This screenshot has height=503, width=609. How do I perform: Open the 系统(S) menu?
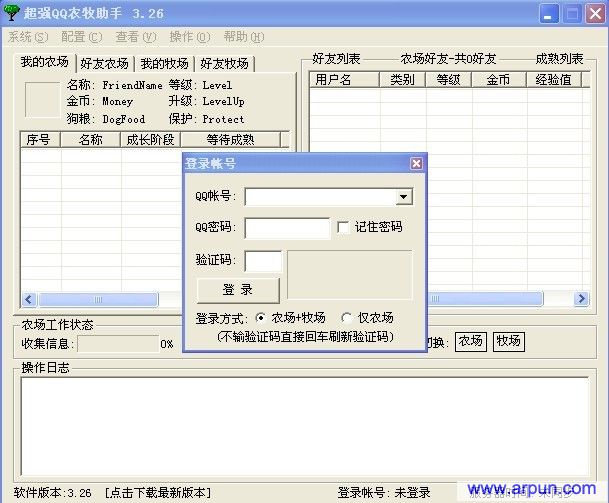coord(28,37)
